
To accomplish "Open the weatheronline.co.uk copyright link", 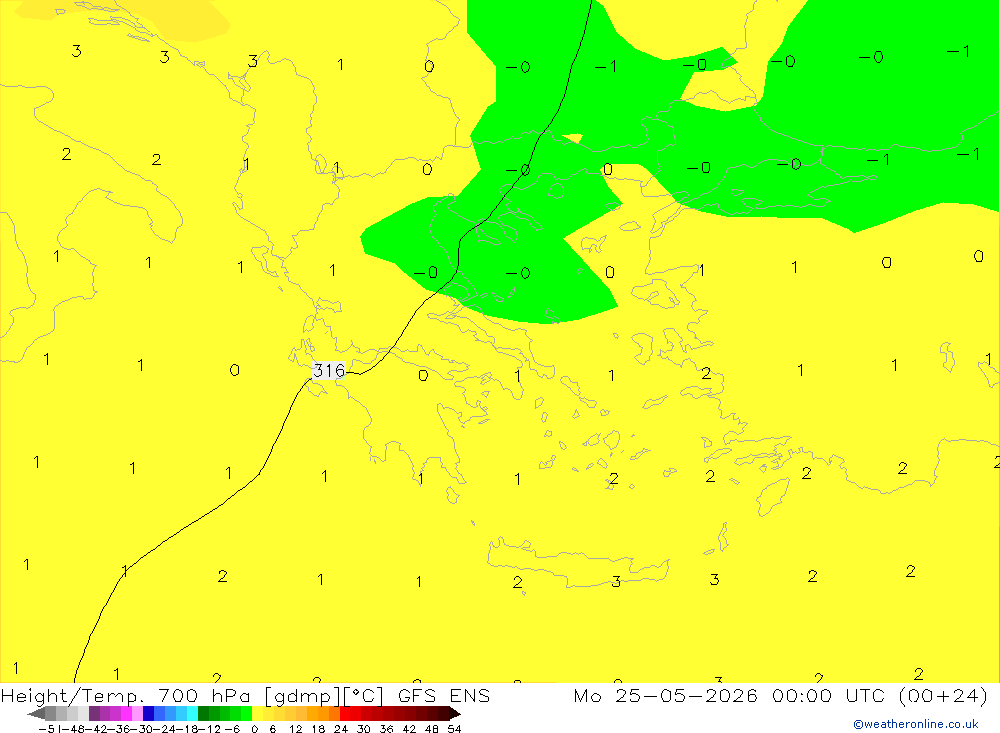I will [915, 724].
